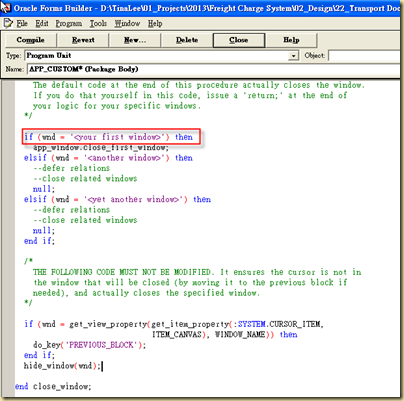Click the line "THE FOLLOWING CODE MUST NOT BE MODIFIED"
Viewport: 404px width, 401px height.
[197, 272]
